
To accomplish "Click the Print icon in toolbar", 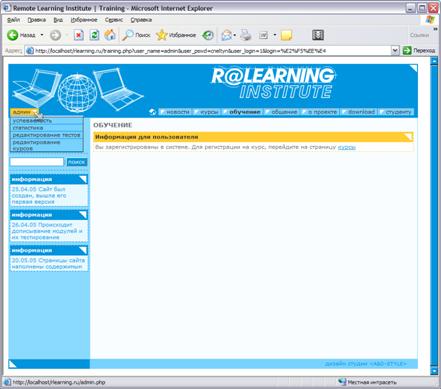I will (x=246, y=35).
